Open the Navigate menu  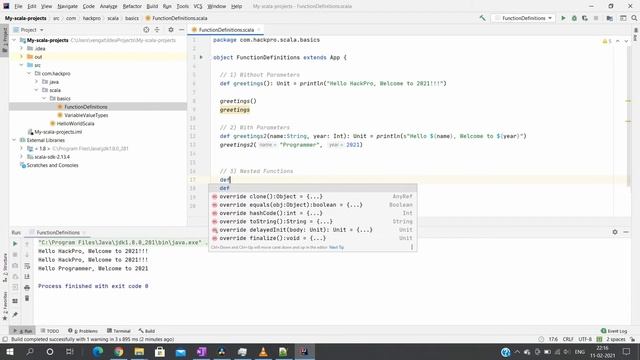(x=67, y=6)
